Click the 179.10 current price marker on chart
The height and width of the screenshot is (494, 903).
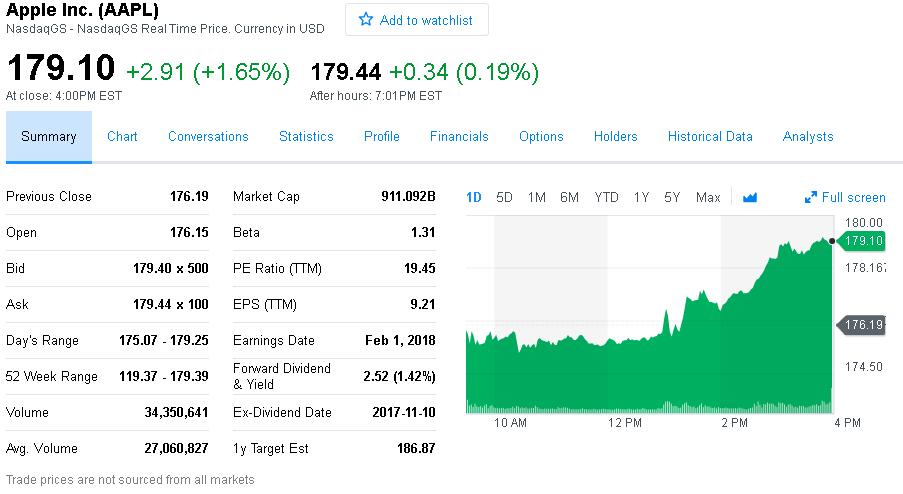pos(862,241)
